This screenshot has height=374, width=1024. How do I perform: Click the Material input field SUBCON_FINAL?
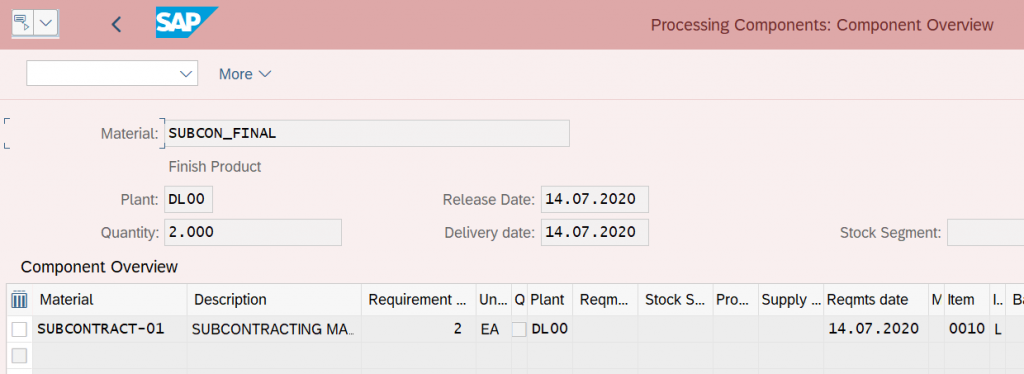(x=366, y=133)
